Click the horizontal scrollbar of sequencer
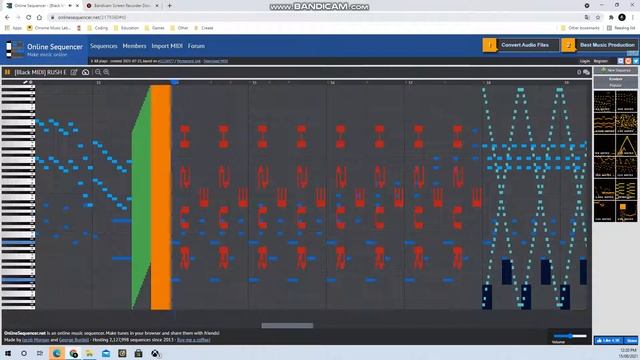The width and height of the screenshot is (640, 360). [287, 325]
